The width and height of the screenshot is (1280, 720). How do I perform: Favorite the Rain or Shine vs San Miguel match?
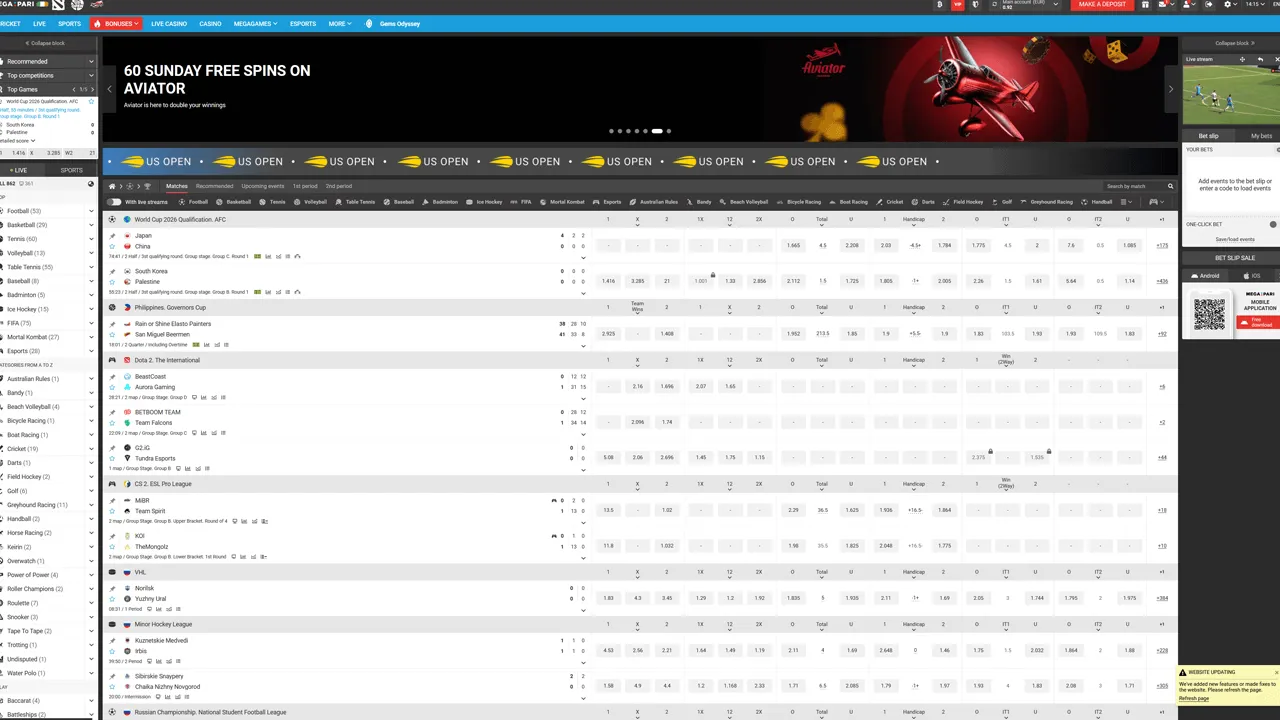pyautogui.click(x=112, y=335)
